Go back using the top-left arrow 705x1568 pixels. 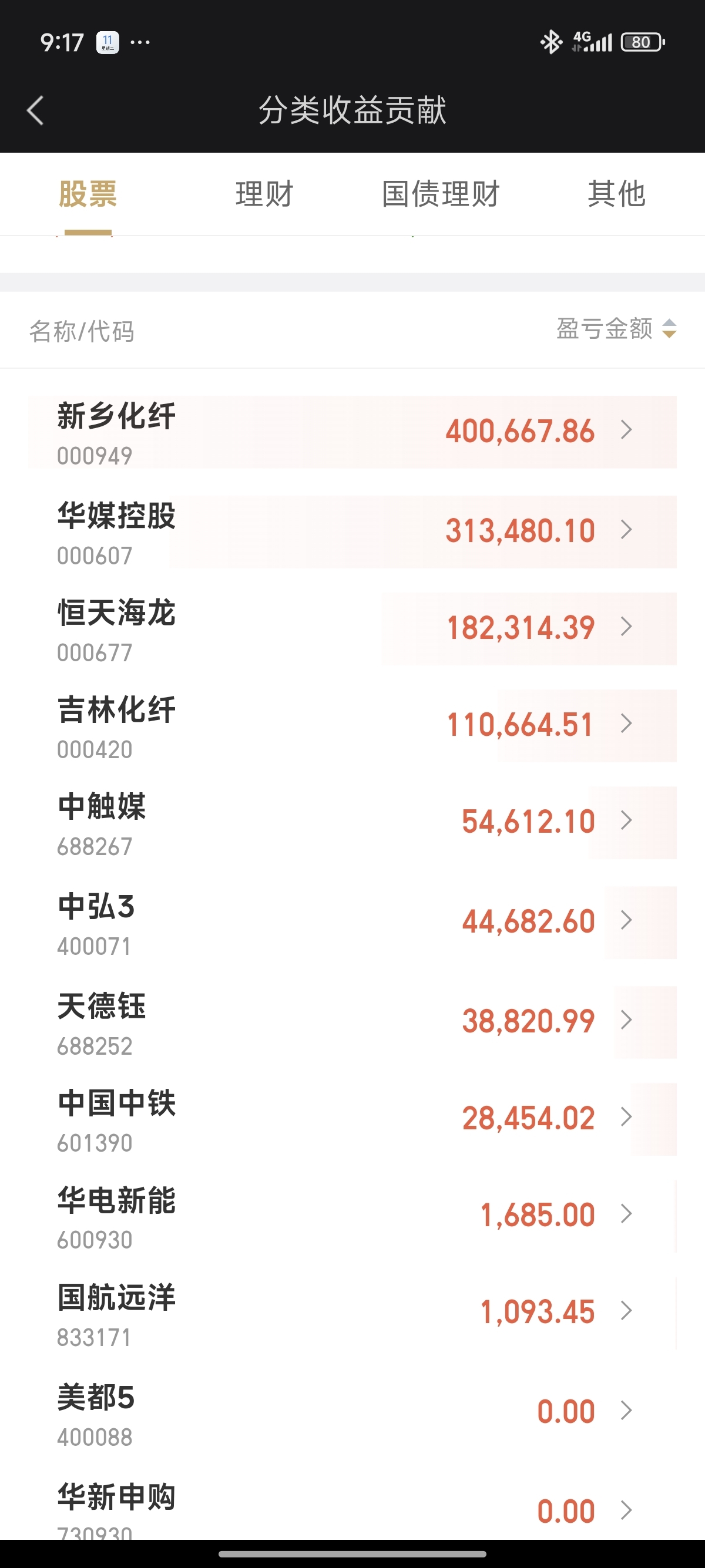click(x=35, y=111)
